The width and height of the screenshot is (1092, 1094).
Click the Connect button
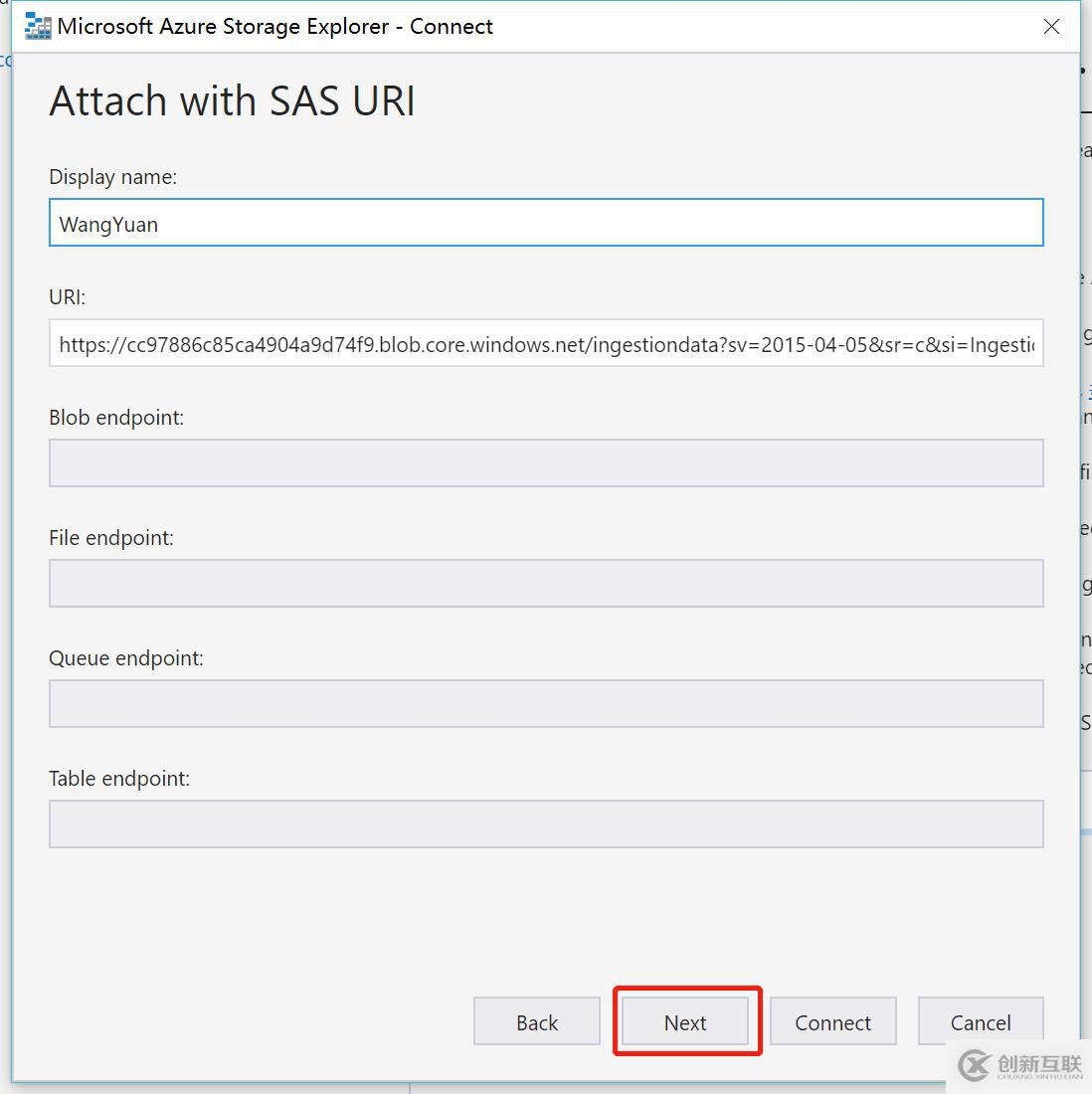[833, 1021]
